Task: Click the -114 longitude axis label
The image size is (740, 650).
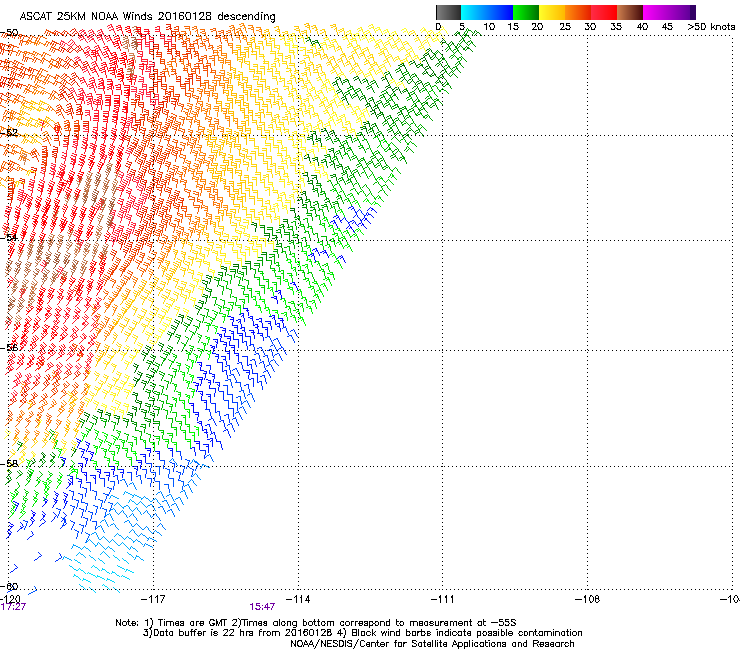Action: click(x=298, y=599)
